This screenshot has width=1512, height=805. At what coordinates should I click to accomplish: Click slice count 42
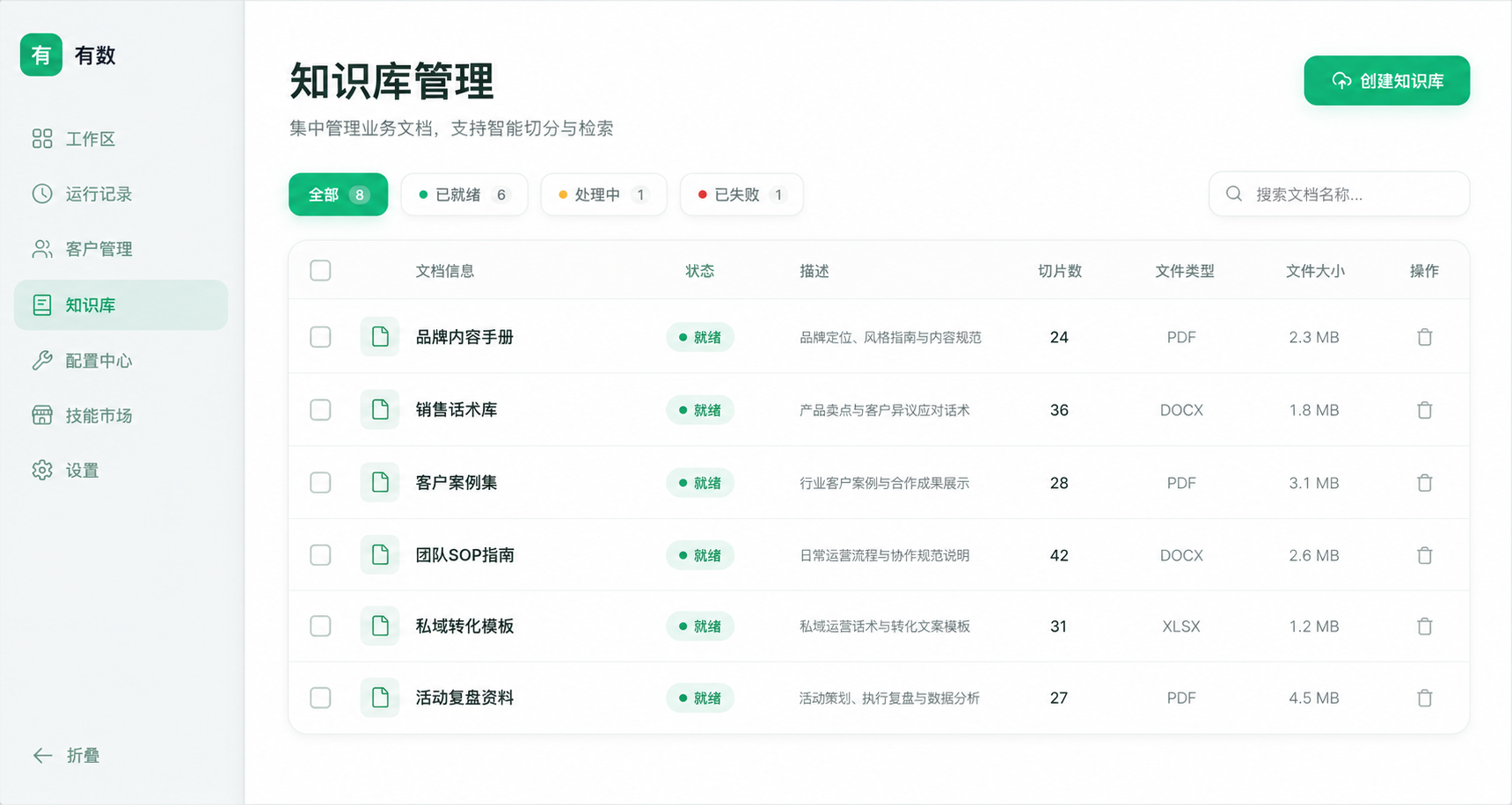click(x=1059, y=555)
